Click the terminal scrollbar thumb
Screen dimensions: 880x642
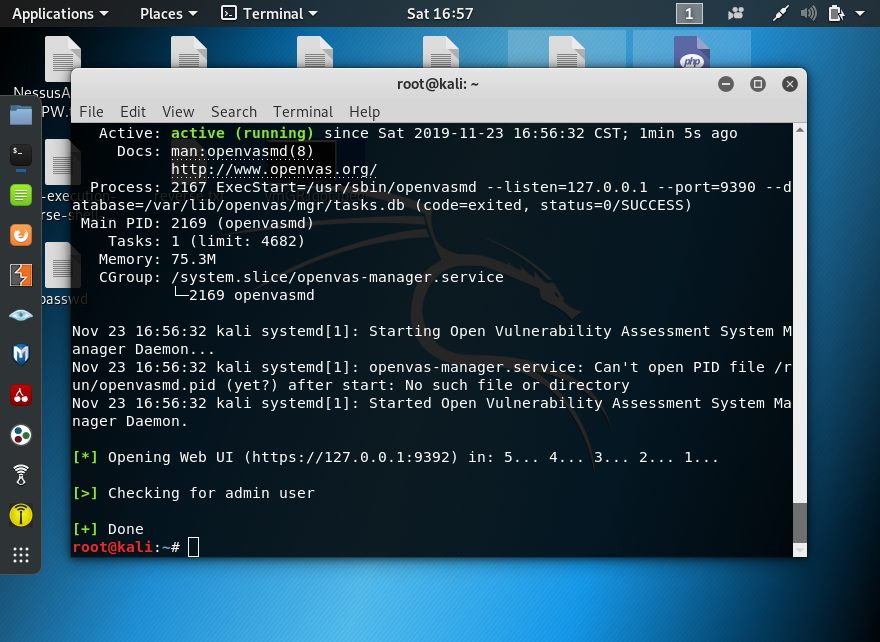[x=800, y=522]
